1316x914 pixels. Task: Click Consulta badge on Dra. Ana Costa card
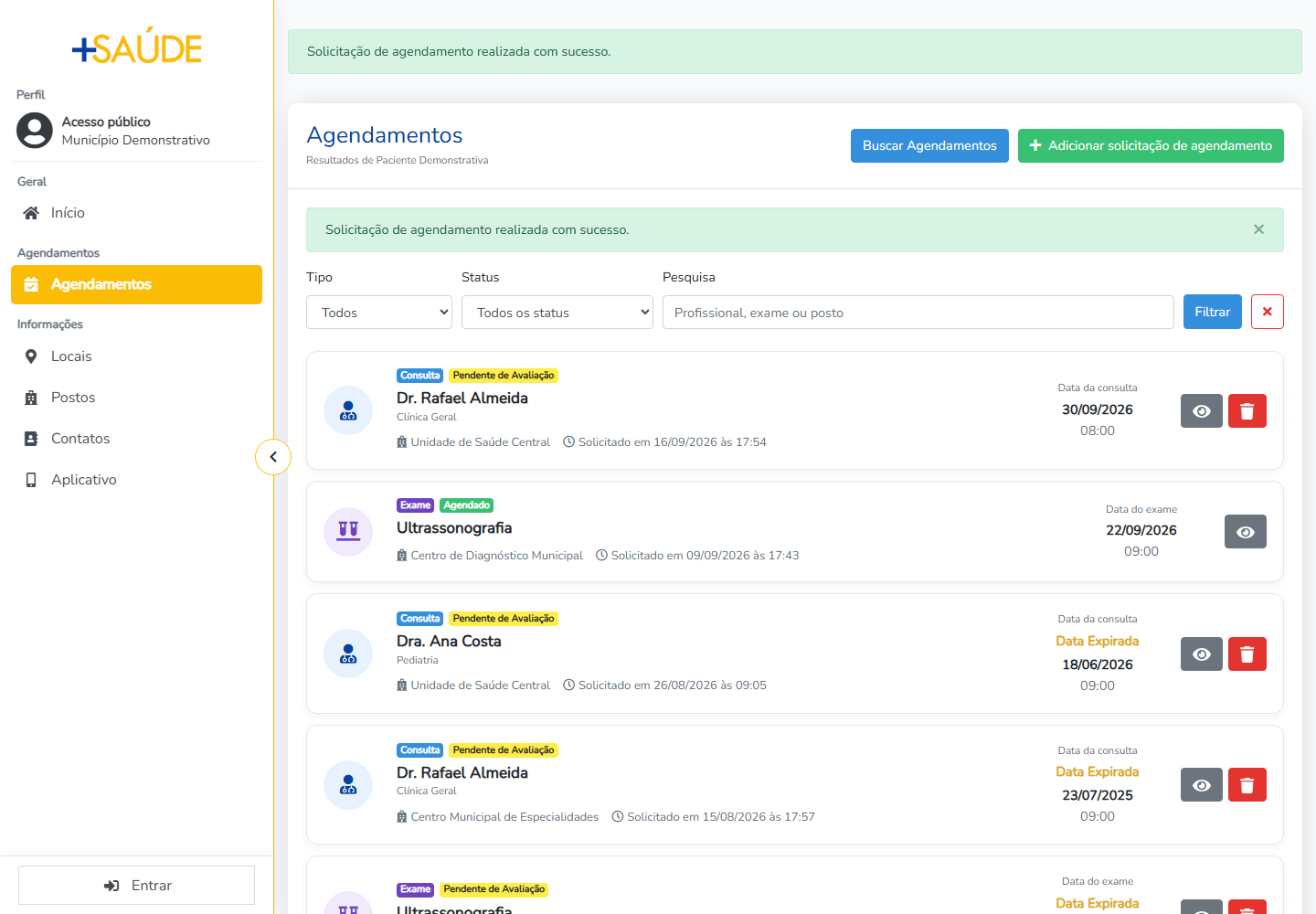(419, 619)
